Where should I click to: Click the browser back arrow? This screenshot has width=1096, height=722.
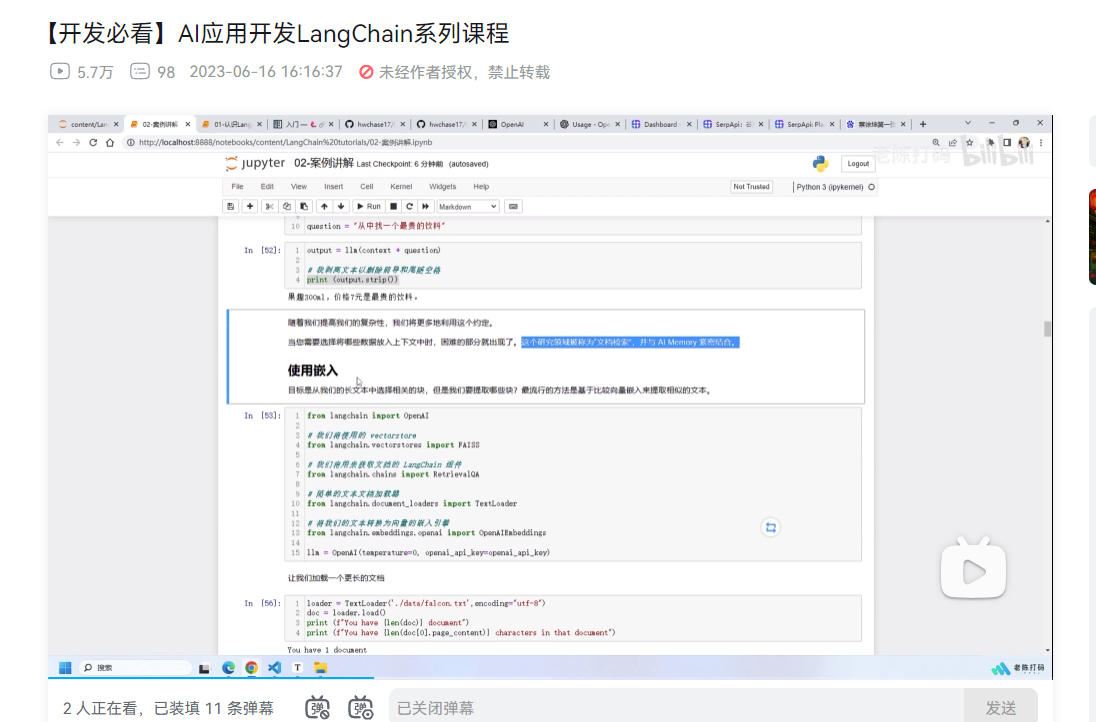click(59, 143)
